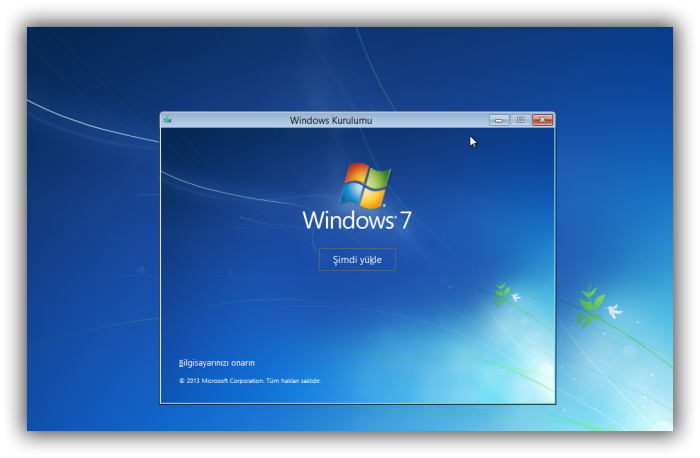Click the yellow pane of the Windows flag

(x=374, y=199)
